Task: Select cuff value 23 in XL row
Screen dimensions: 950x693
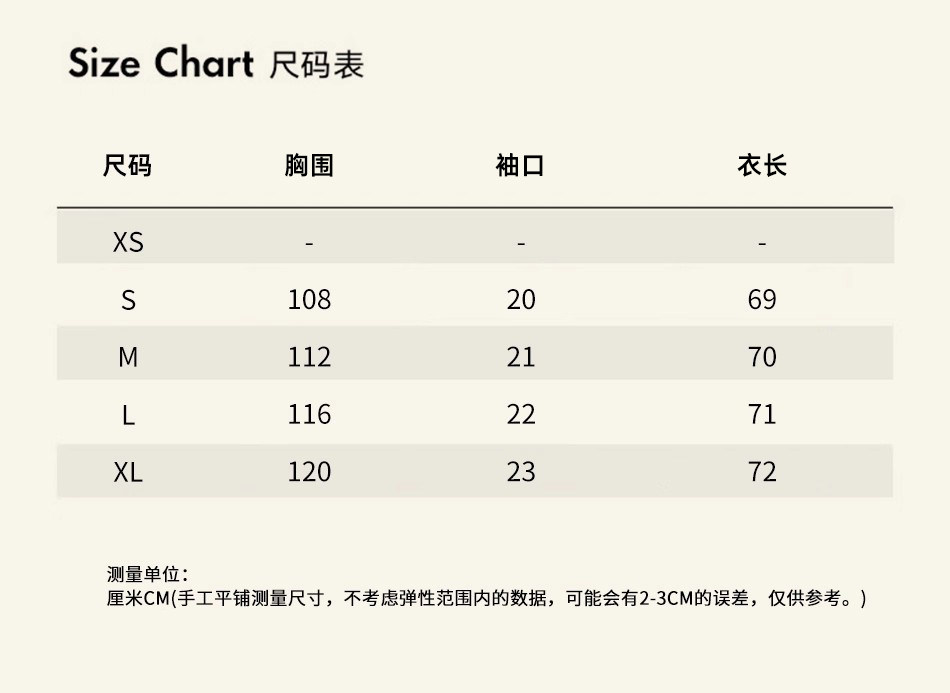Action: click(521, 472)
